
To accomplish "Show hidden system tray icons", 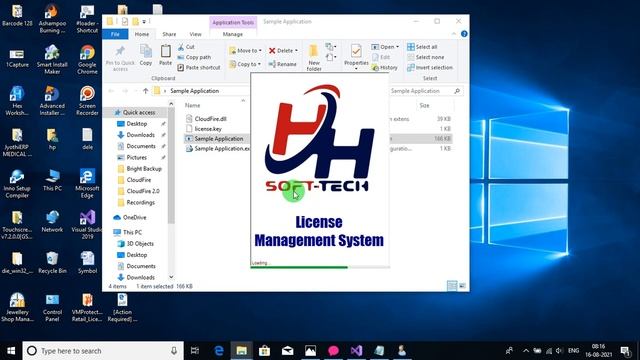I will [526, 351].
